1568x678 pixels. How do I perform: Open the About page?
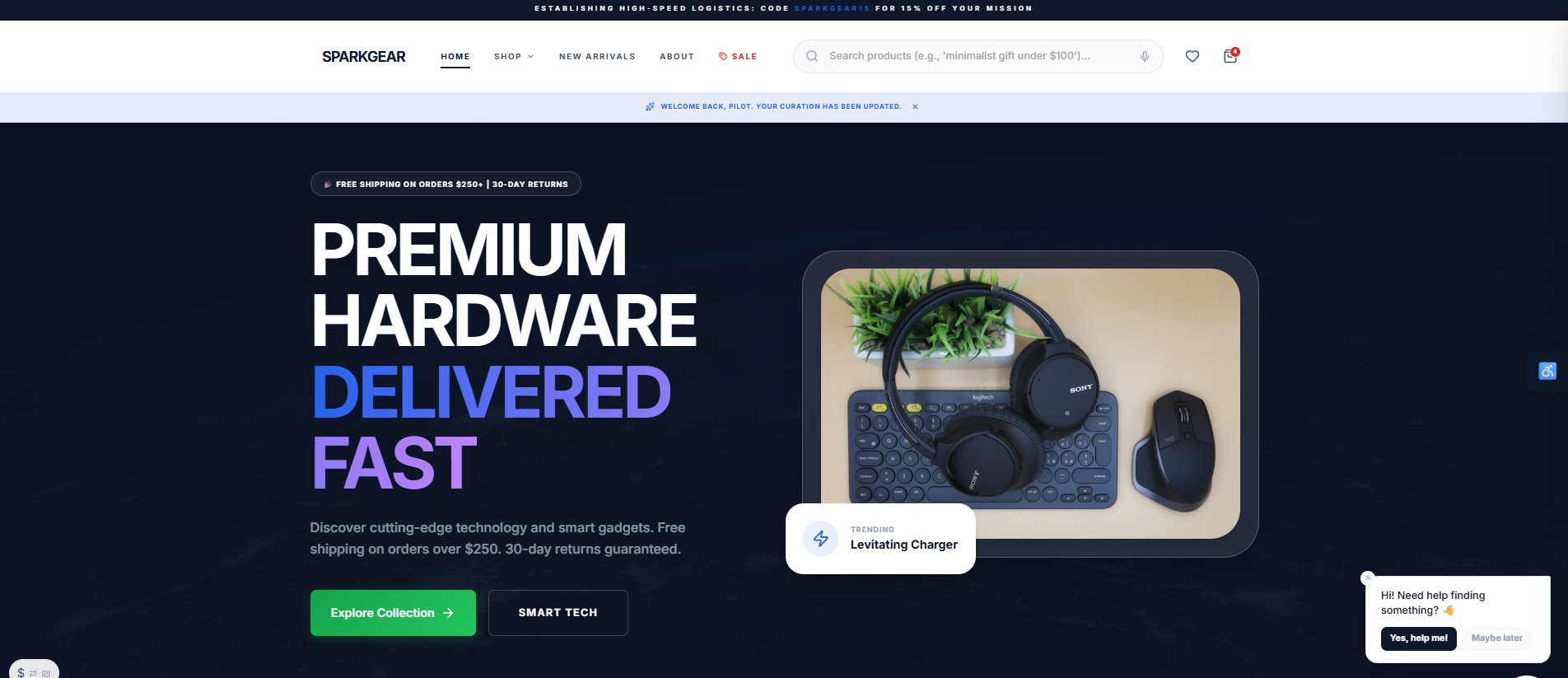click(677, 56)
